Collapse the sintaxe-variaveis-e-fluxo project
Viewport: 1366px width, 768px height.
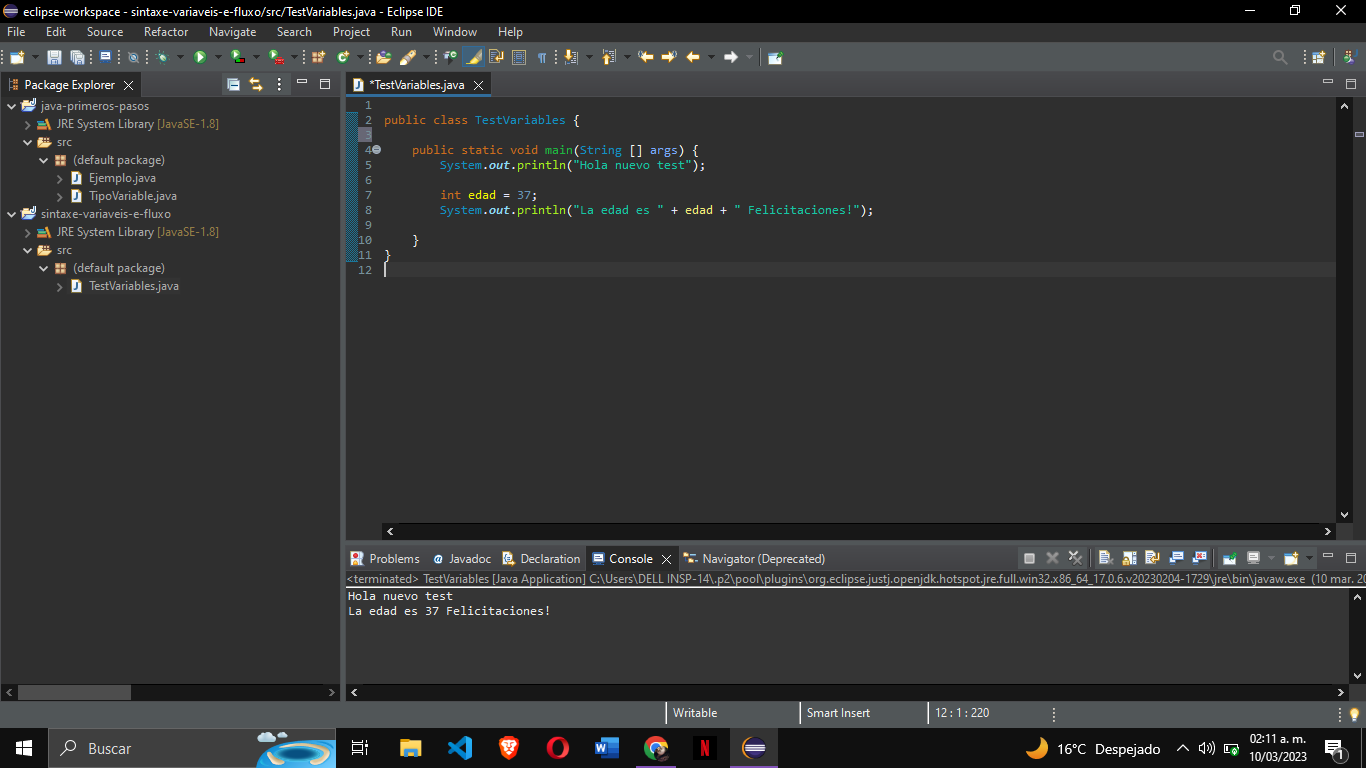[12, 214]
